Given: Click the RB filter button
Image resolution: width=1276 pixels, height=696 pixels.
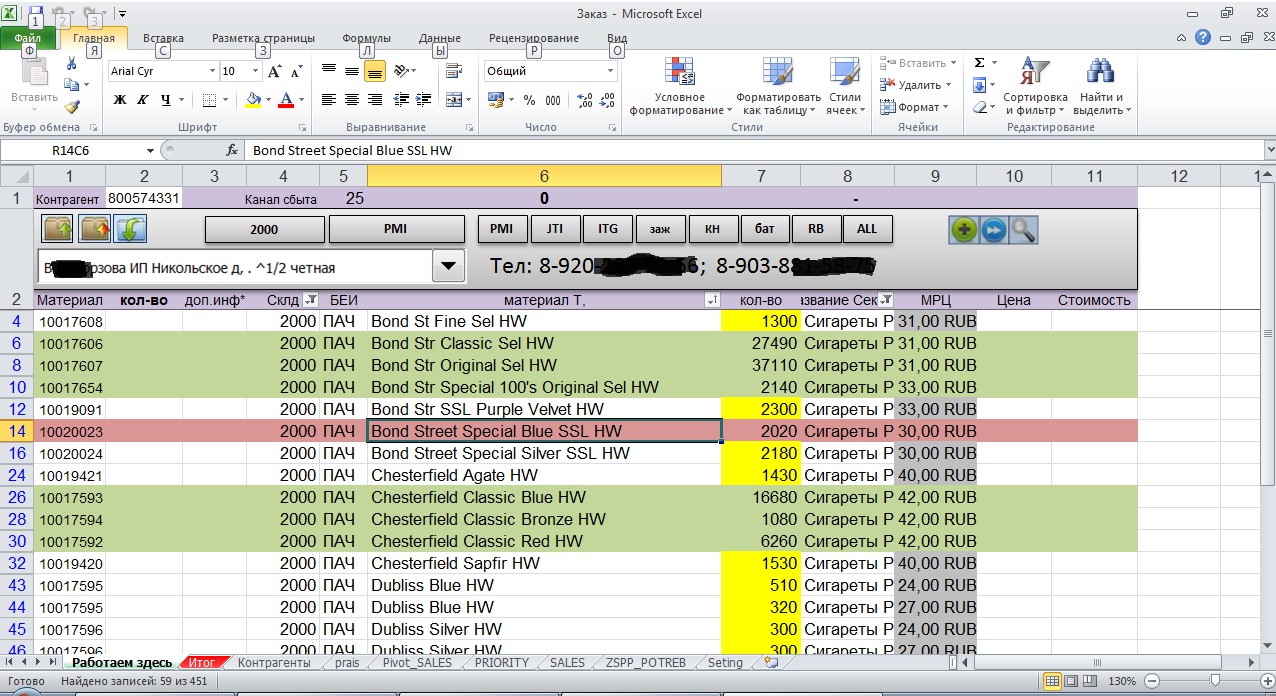Looking at the screenshot, I should coord(815,229).
